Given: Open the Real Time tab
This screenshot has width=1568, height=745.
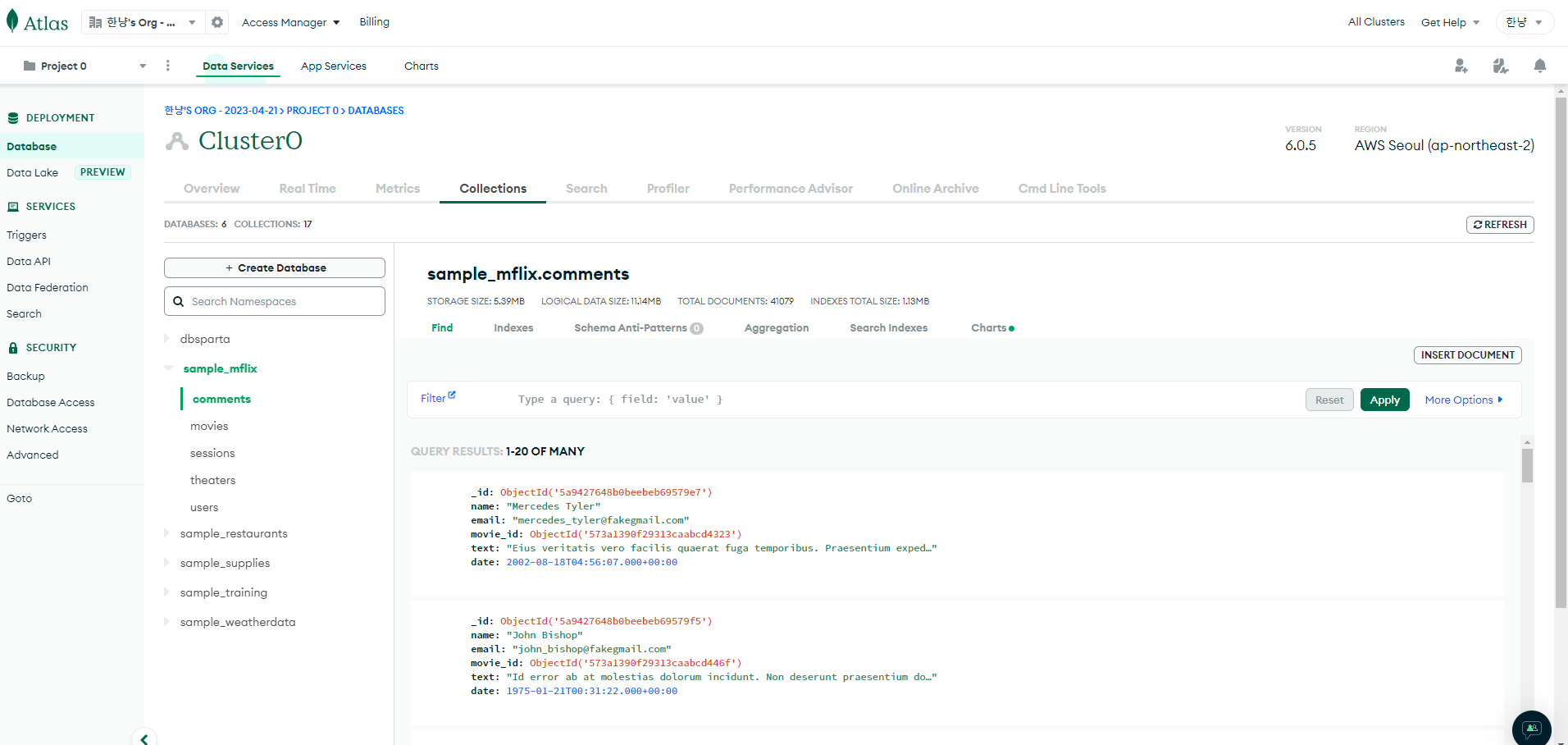Looking at the screenshot, I should pos(308,189).
